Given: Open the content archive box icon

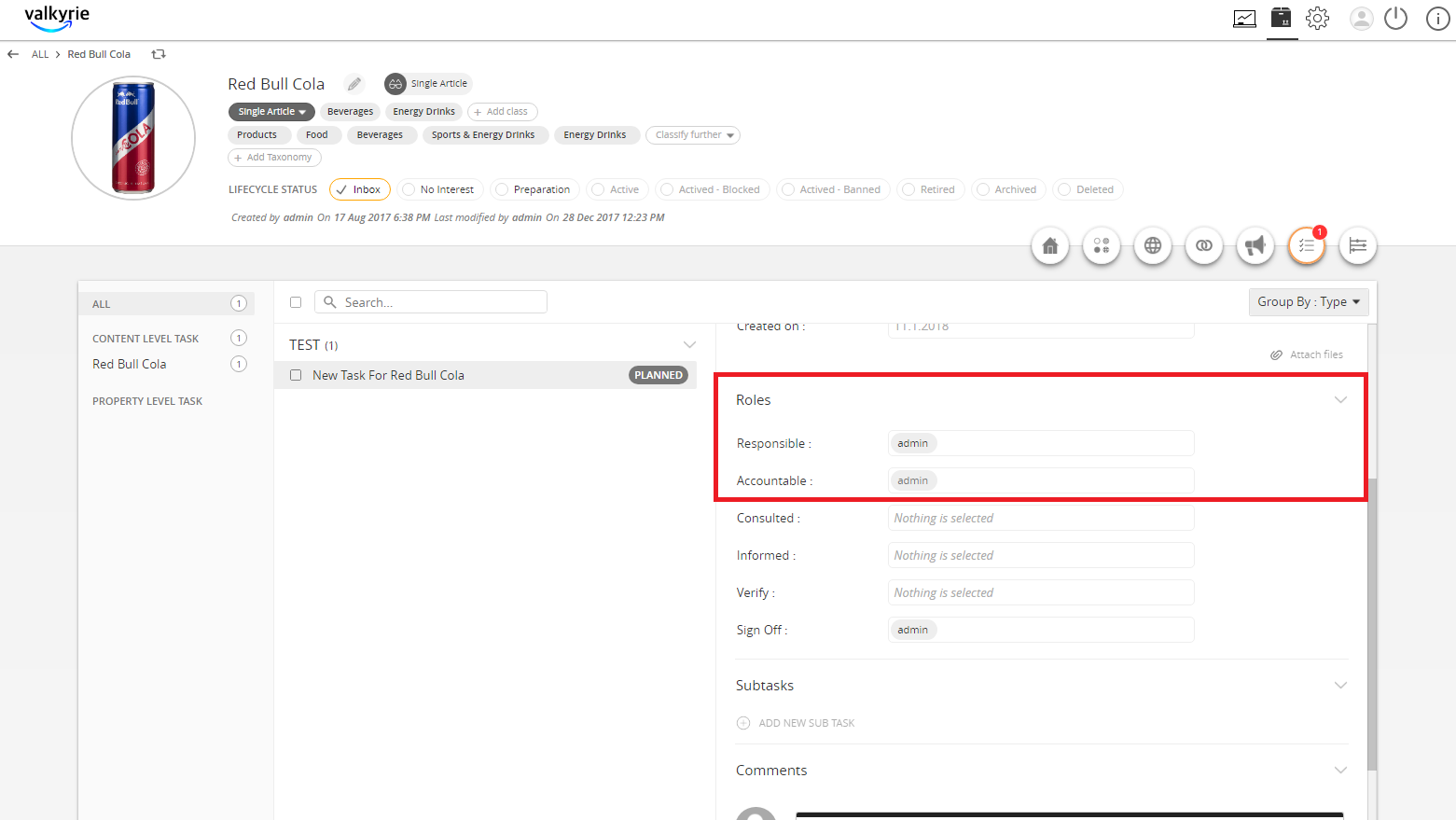Looking at the screenshot, I should click(x=1282, y=18).
